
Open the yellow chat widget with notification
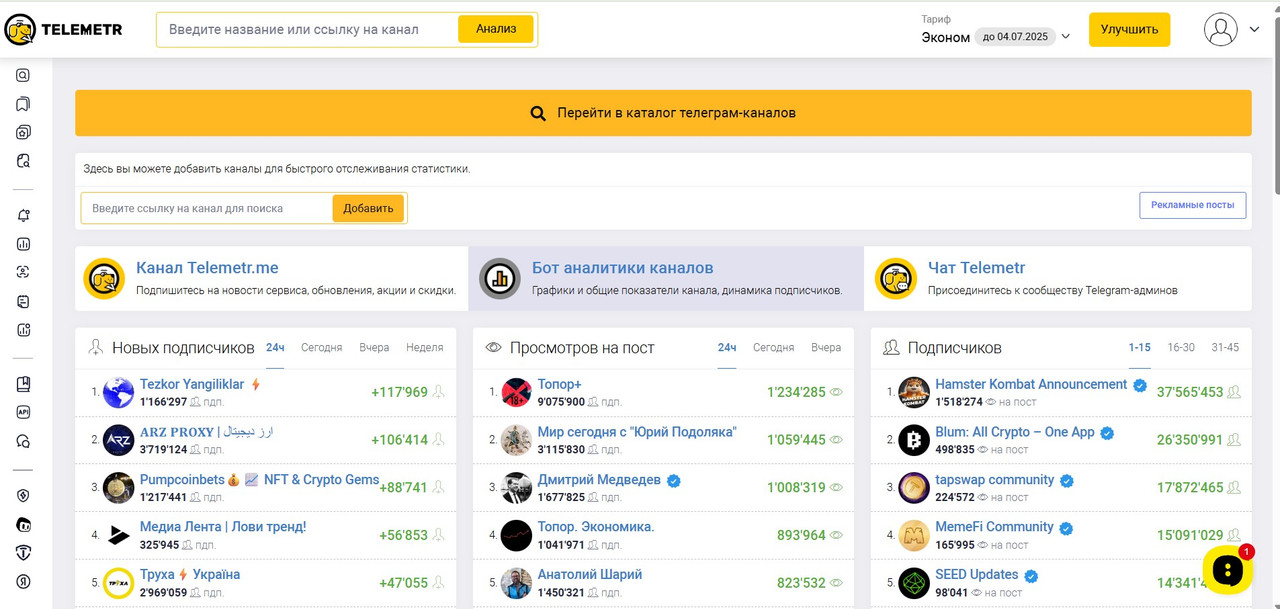[x=1227, y=570]
